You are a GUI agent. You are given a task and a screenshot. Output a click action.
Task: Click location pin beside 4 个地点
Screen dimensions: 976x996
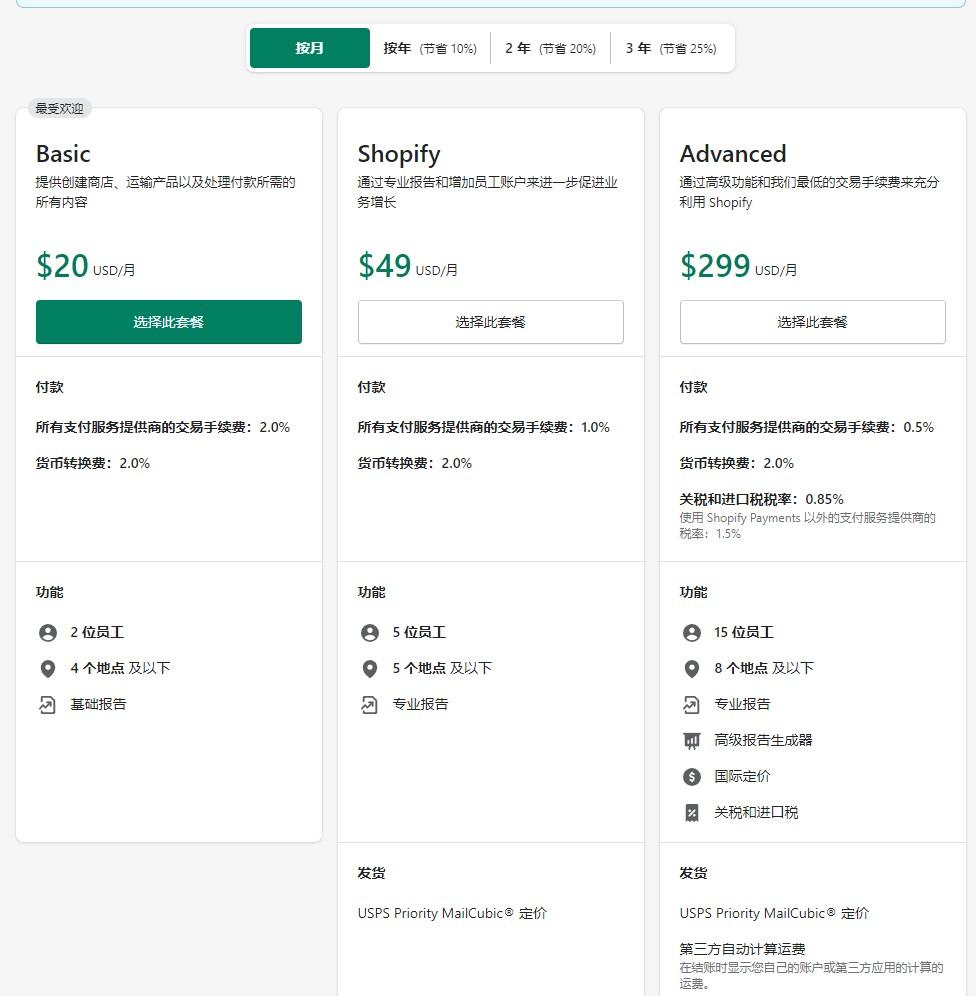tap(48, 669)
